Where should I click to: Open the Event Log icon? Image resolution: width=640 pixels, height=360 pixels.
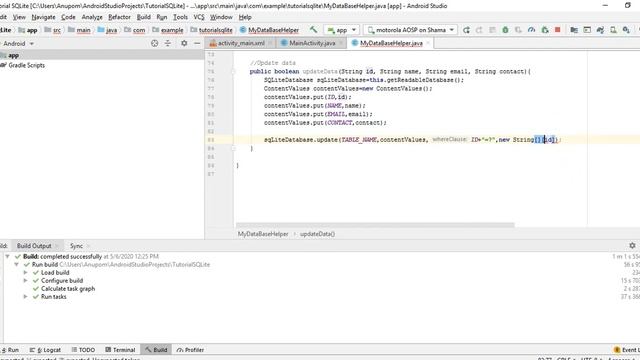point(617,350)
